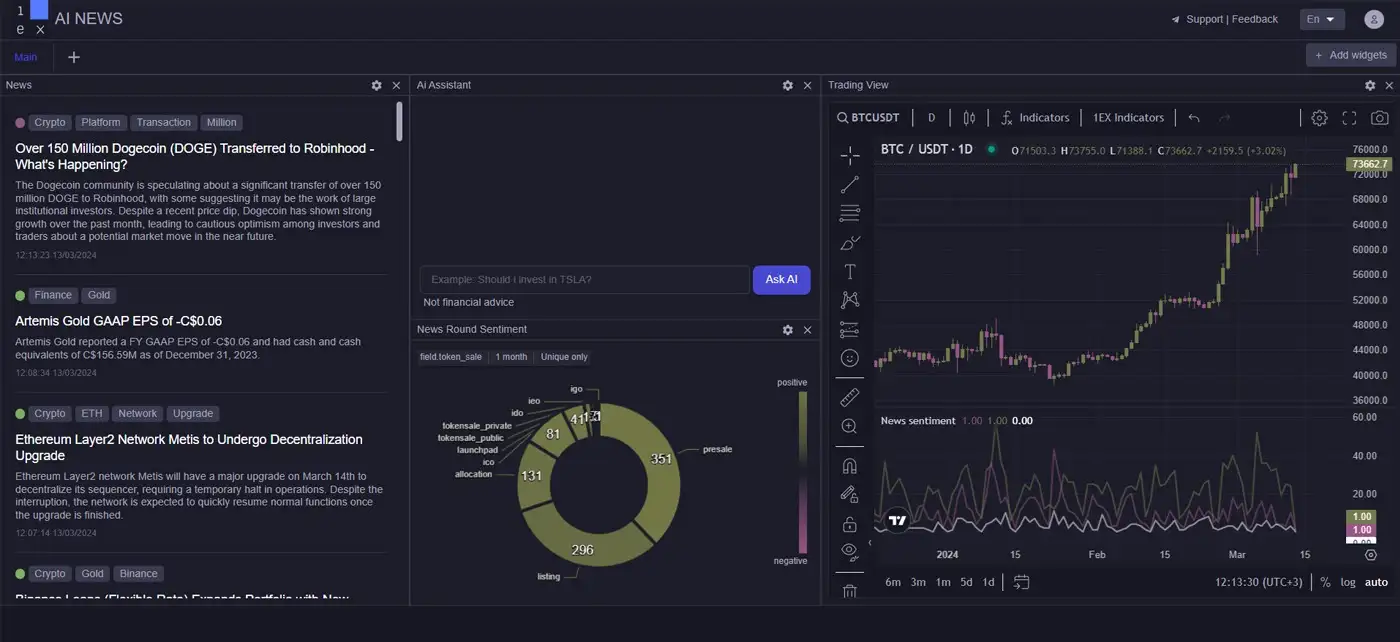1400x642 pixels.
Task: Take a chart snapshot with camera icon
Action: point(1379,118)
